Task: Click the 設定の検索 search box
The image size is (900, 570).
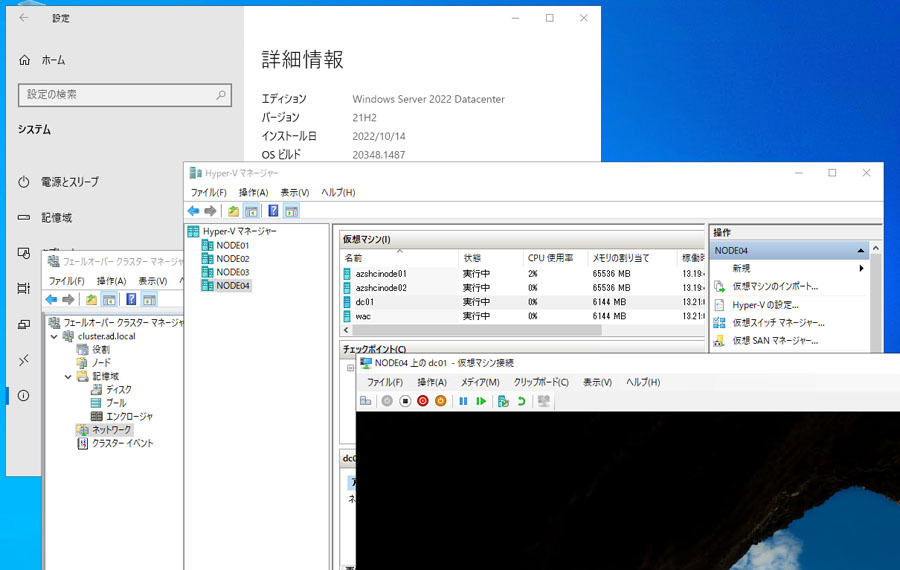Action: 125,95
